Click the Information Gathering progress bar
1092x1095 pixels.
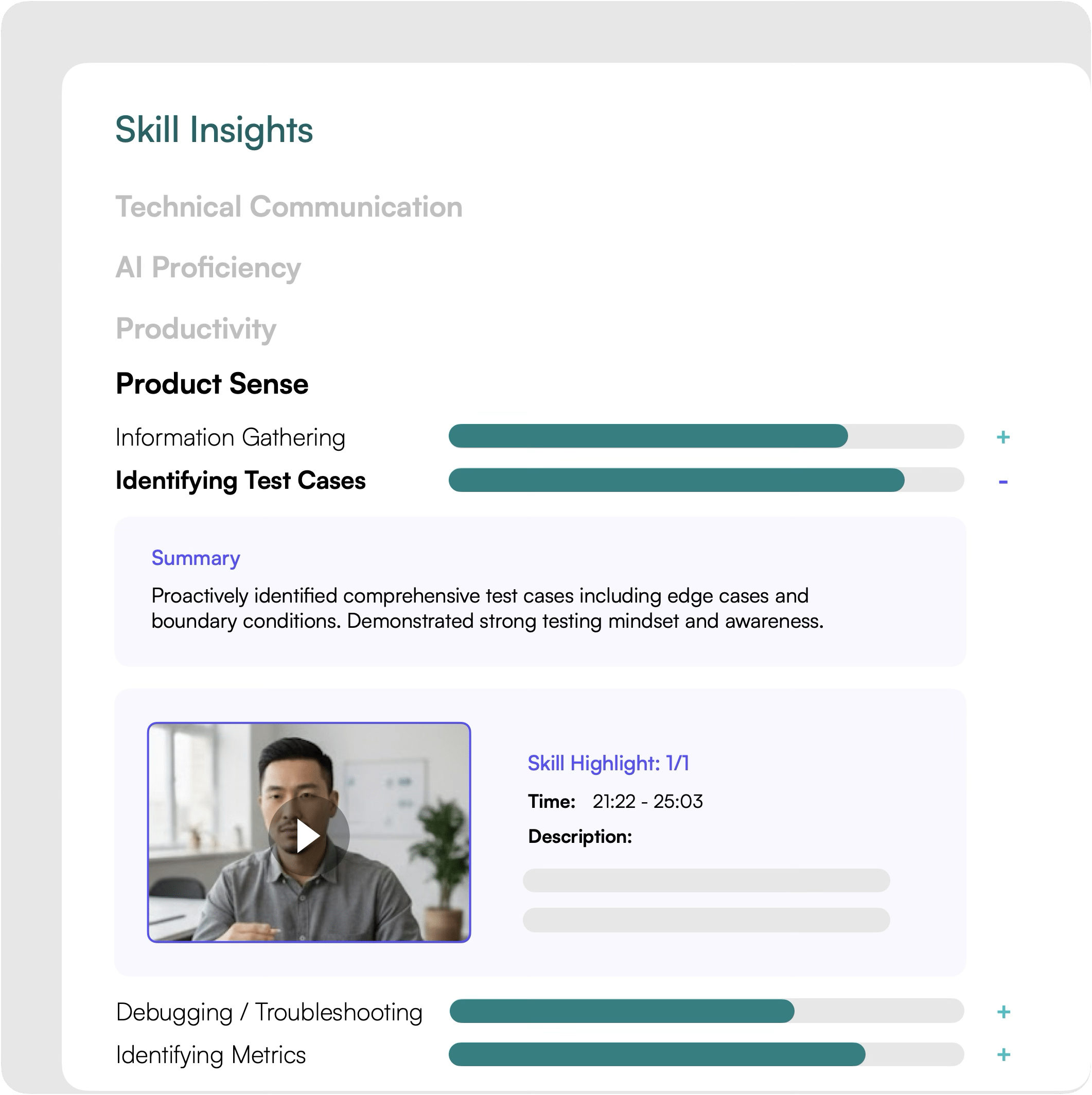(706, 436)
